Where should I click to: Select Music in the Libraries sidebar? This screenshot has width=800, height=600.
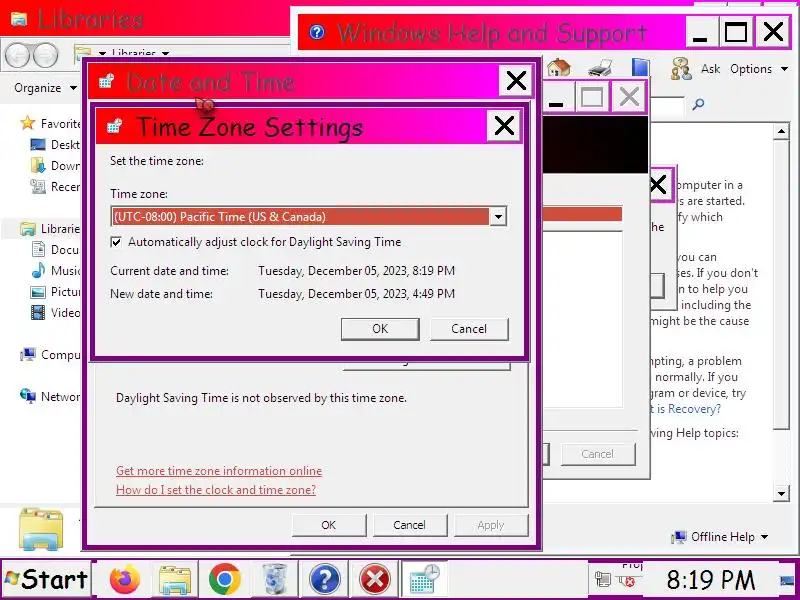coord(55,270)
